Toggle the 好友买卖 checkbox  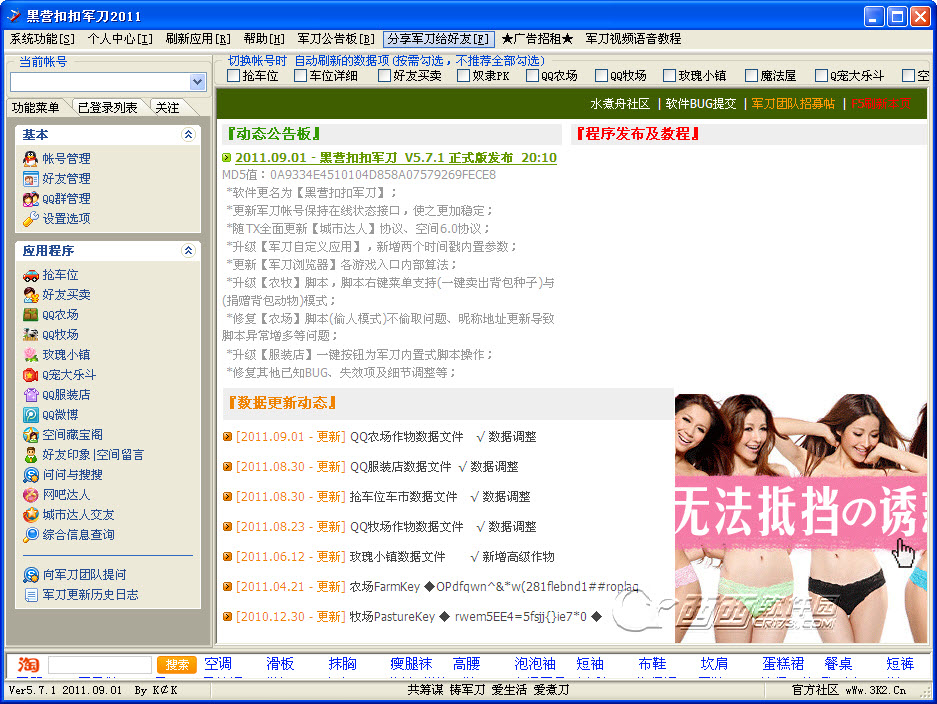tap(383, 76)
